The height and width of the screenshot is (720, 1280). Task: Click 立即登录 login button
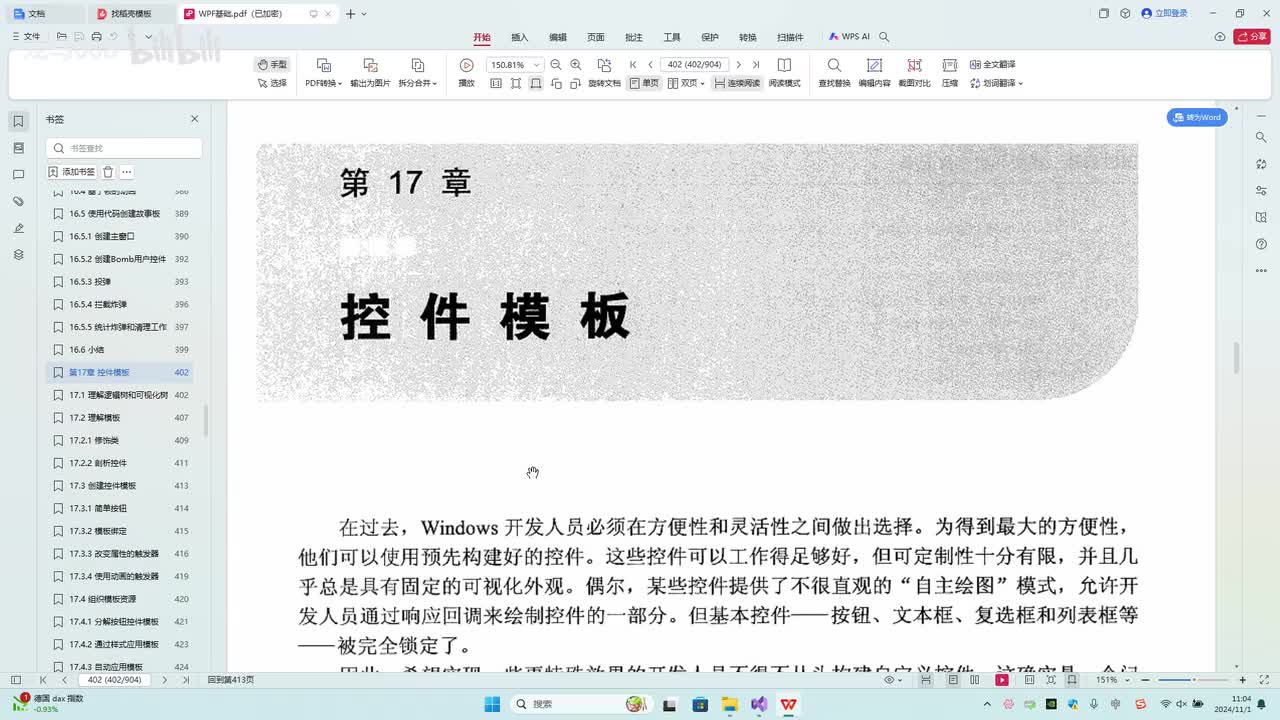[x=1165, y=14]
